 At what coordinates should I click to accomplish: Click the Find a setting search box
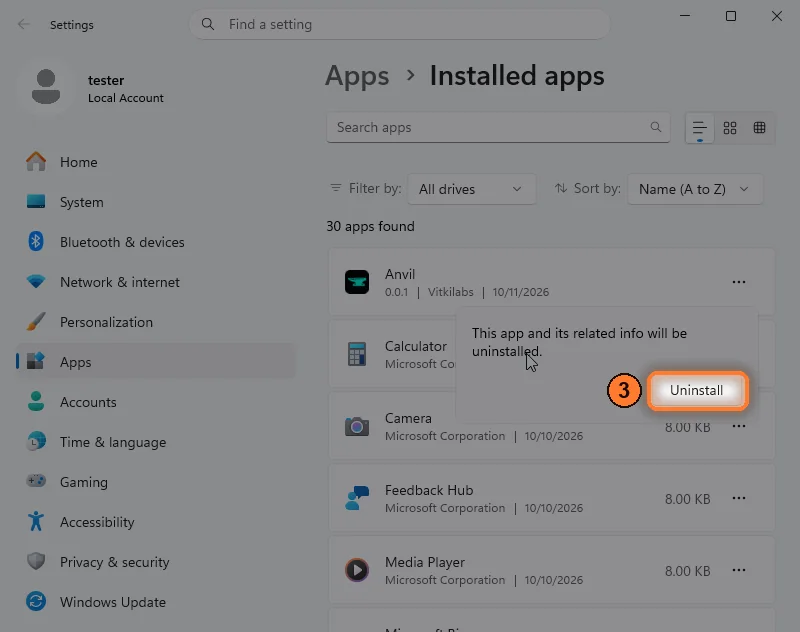pos(399,24)
